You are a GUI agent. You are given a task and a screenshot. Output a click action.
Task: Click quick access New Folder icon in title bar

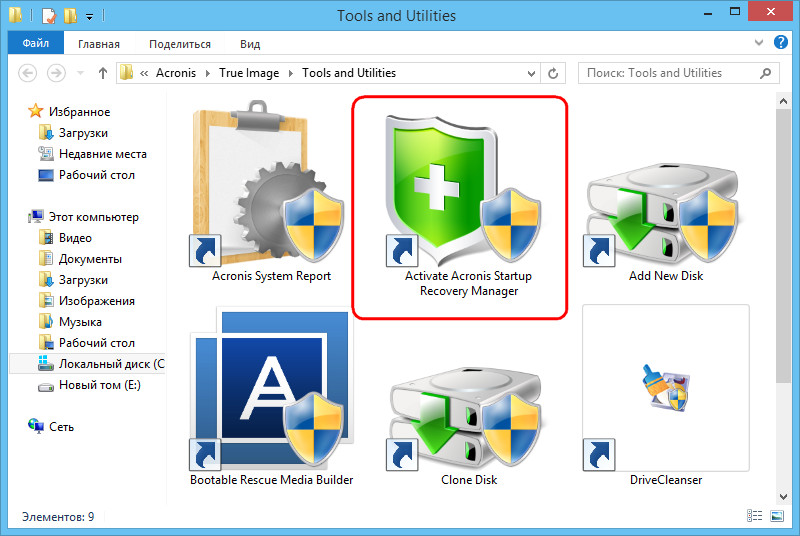[70, 16]
